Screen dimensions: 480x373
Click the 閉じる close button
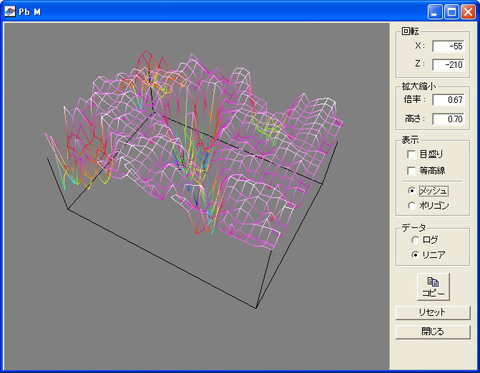click(x=433, y=332)
